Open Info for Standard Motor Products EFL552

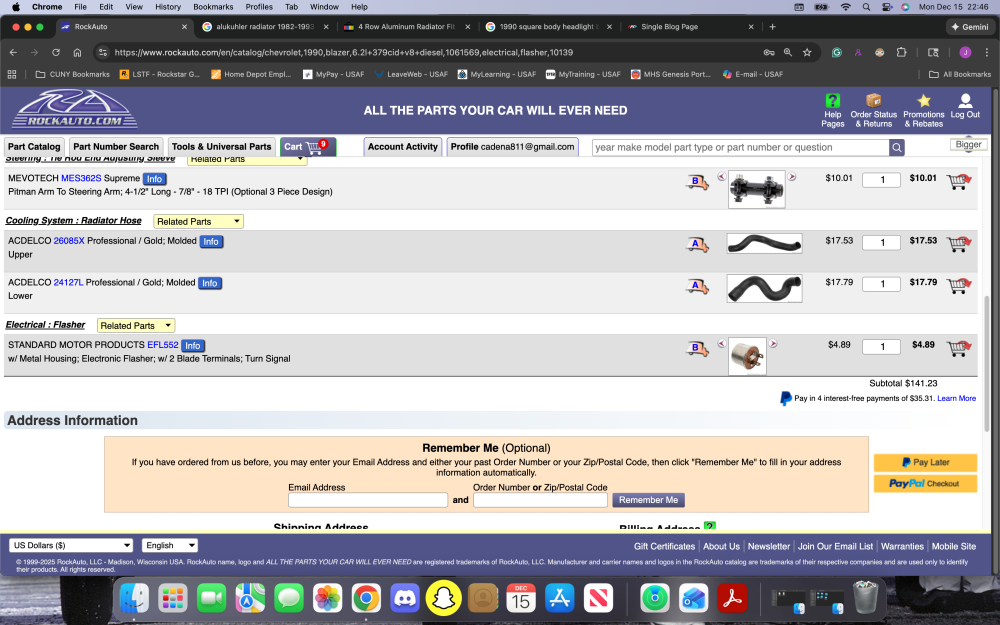pyautogui.click(x=192, y=345)
